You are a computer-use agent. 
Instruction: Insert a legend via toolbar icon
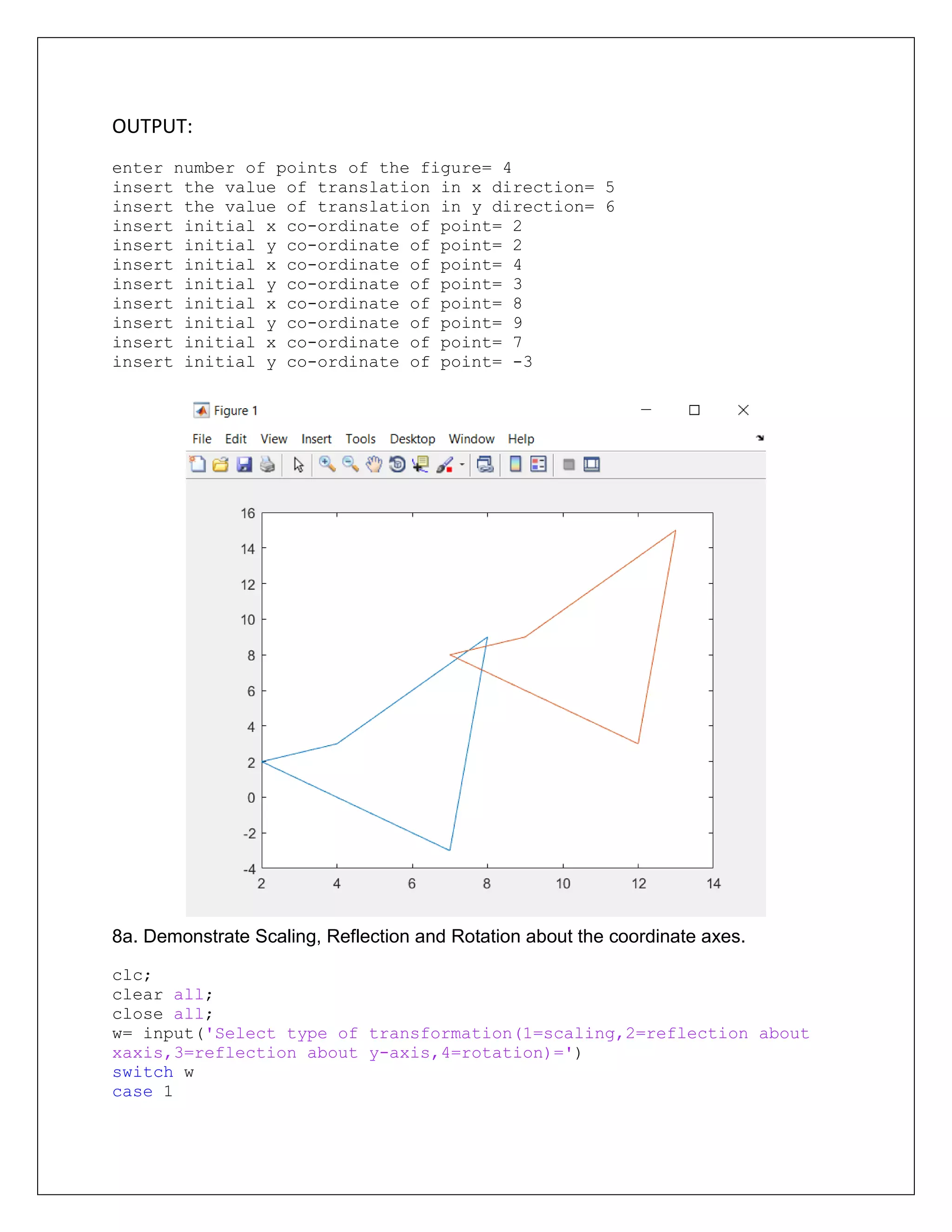(x=539, y=464)
